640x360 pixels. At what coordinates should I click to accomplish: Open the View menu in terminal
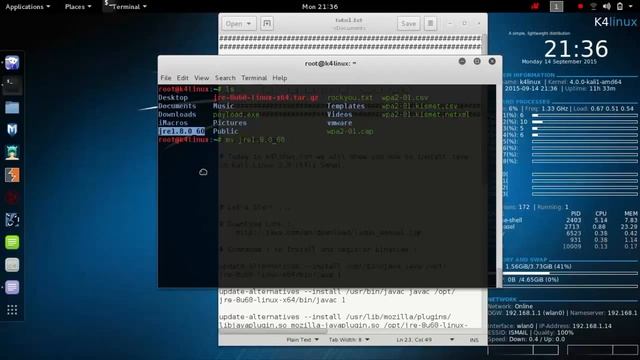tap(202, 78)
